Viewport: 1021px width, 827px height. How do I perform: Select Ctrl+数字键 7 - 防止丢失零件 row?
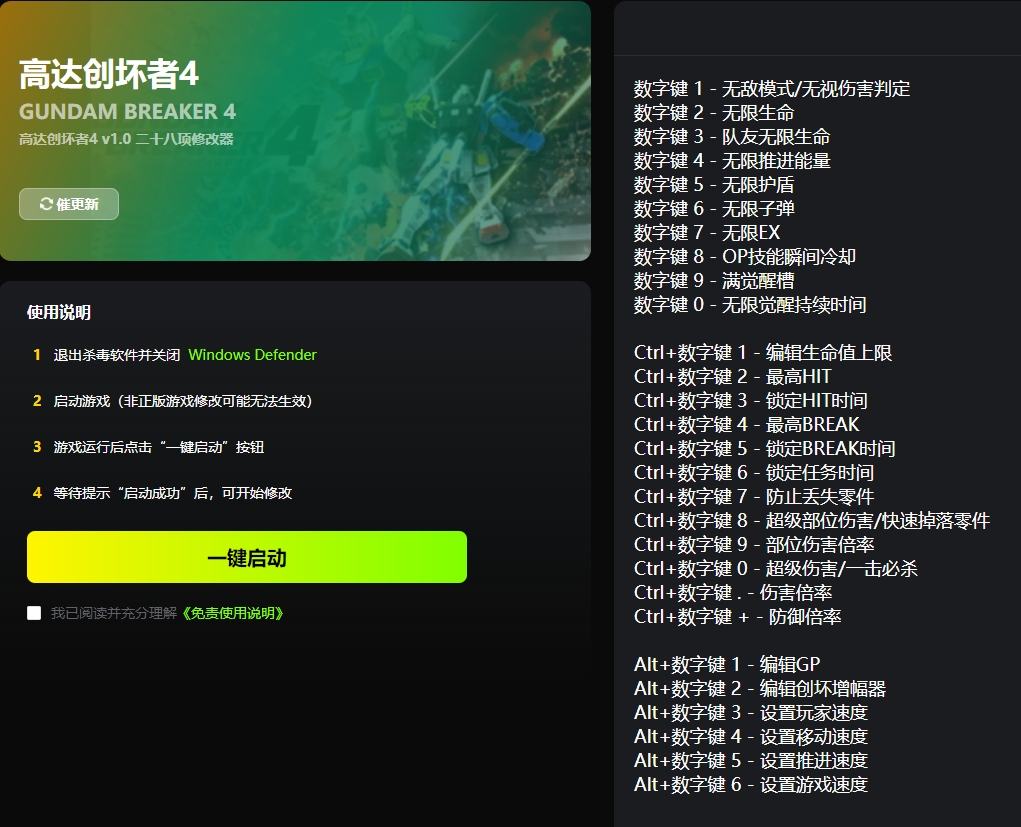754,497
